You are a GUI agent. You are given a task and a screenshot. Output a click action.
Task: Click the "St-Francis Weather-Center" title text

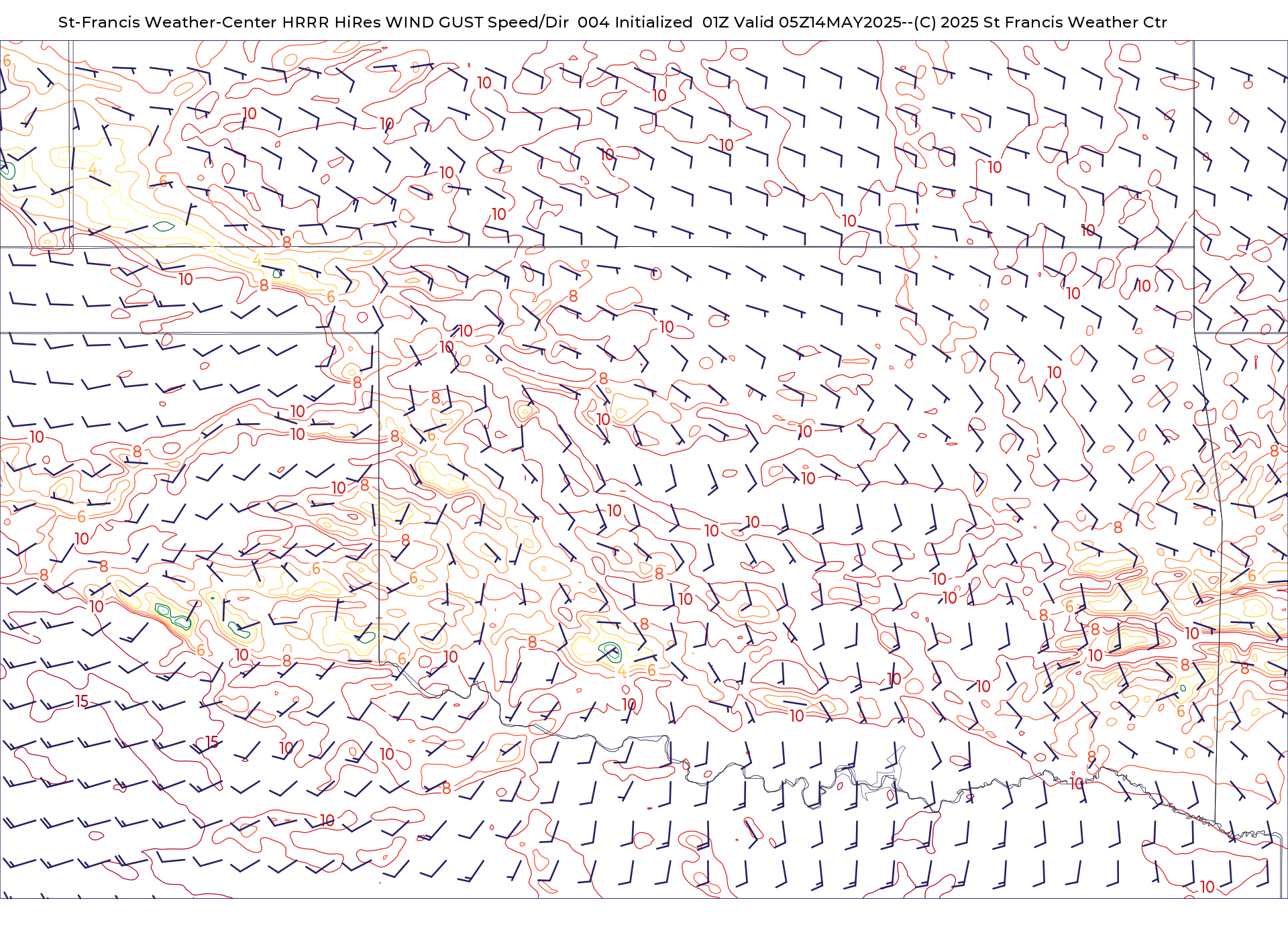pos(167,22)
